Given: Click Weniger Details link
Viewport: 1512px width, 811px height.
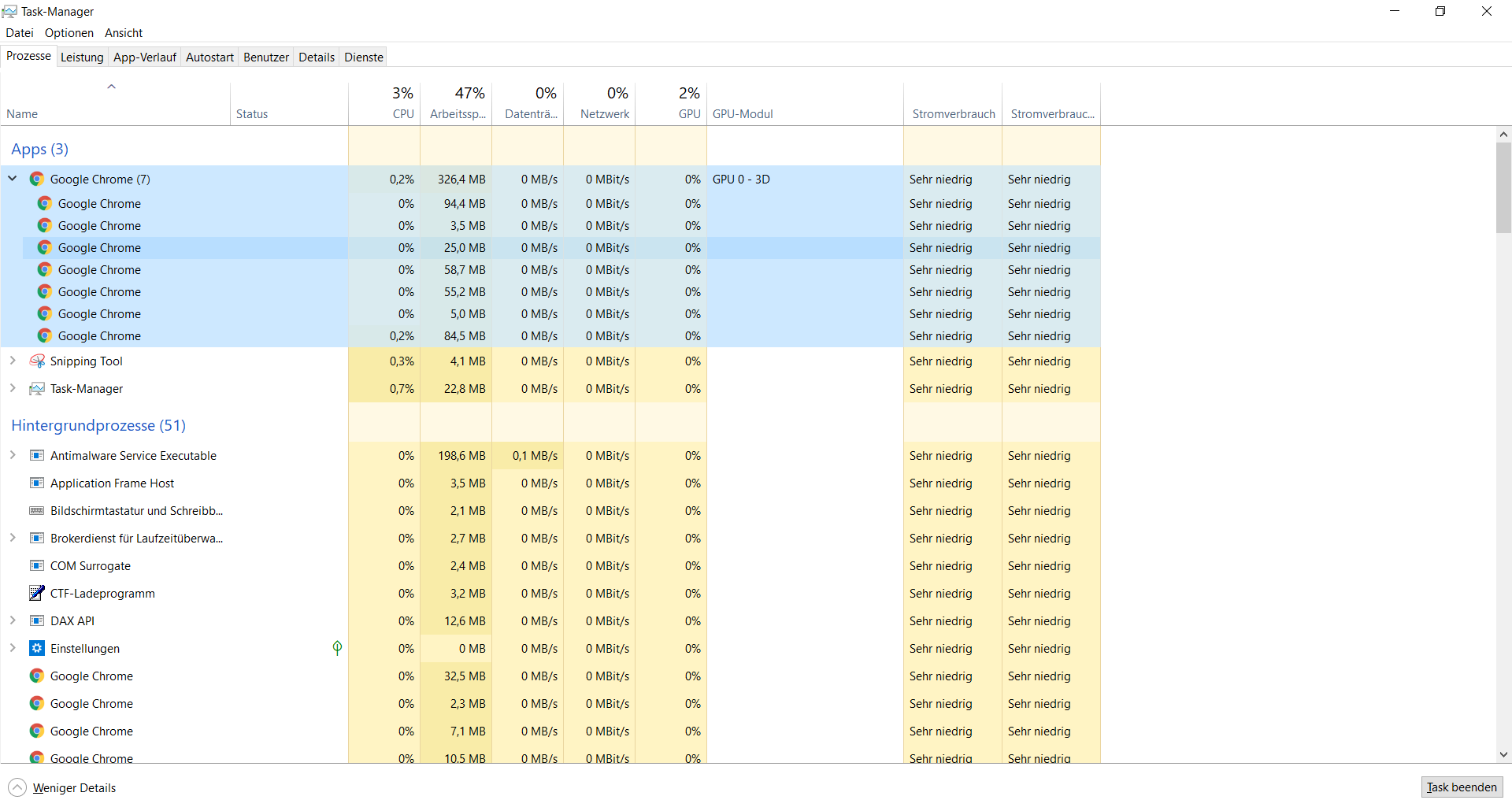Looking at the screenshot, I should 74,788.
